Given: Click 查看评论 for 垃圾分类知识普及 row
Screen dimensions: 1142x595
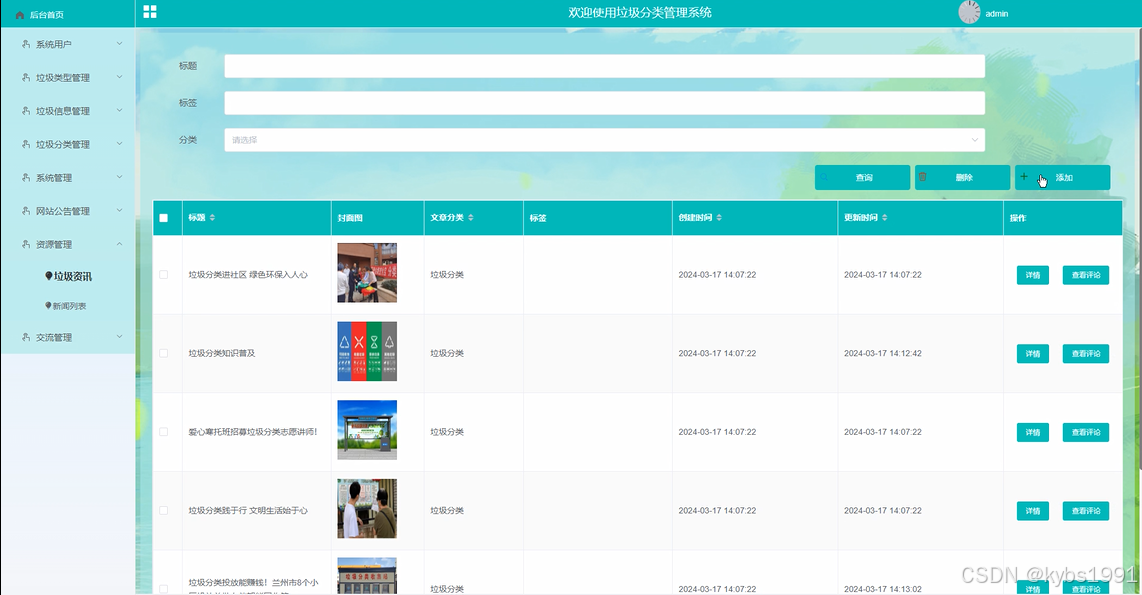Looking at the screenshot, I should click(x=1086, y=353).
